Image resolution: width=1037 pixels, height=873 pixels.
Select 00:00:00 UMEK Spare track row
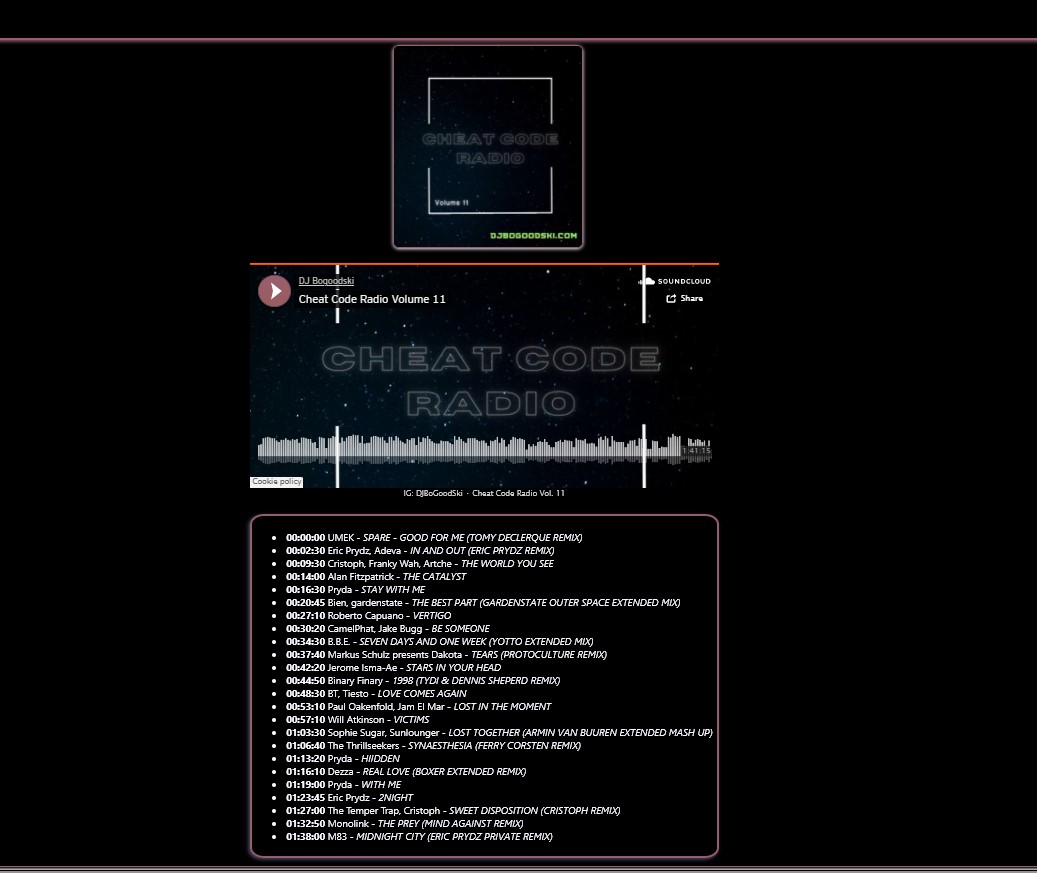pyautogui.click(x=434, y=538)
